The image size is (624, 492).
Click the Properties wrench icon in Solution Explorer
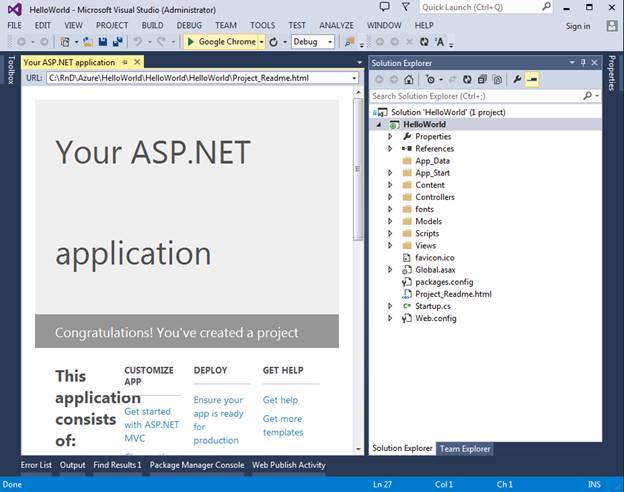tap(517, 80)
